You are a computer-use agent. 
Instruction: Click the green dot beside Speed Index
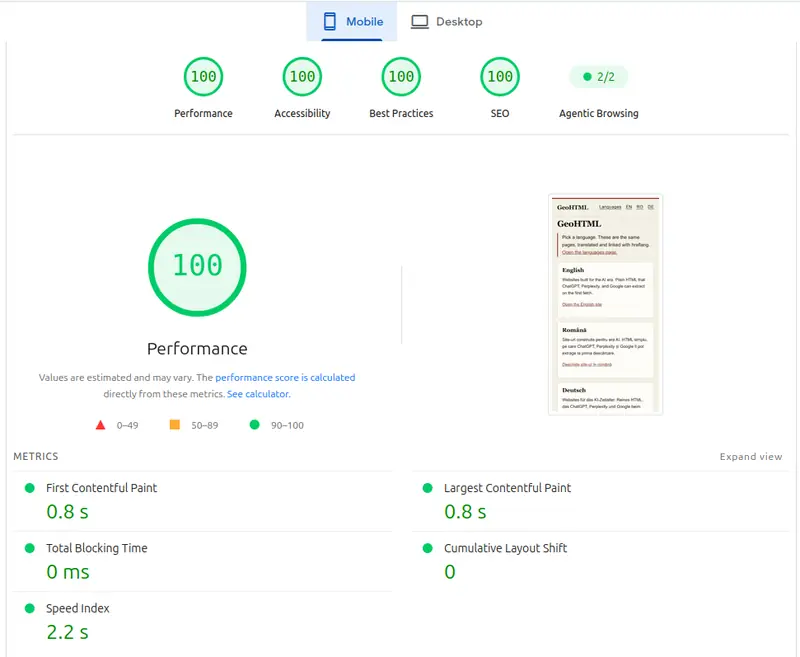pos(30,609)
